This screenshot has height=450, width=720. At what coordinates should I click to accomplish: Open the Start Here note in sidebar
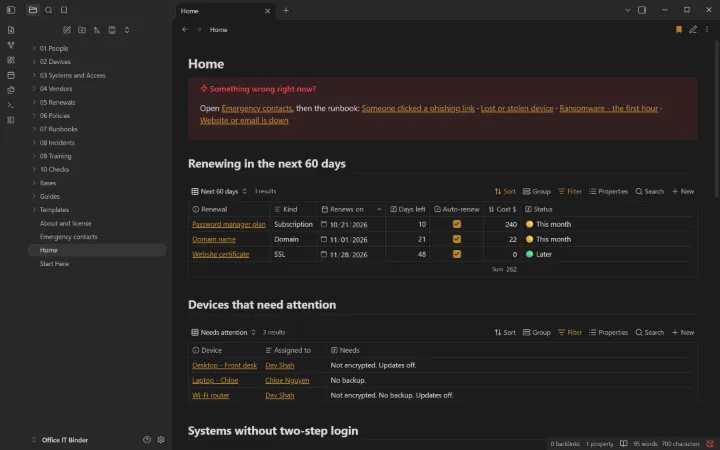coord(54,264)
